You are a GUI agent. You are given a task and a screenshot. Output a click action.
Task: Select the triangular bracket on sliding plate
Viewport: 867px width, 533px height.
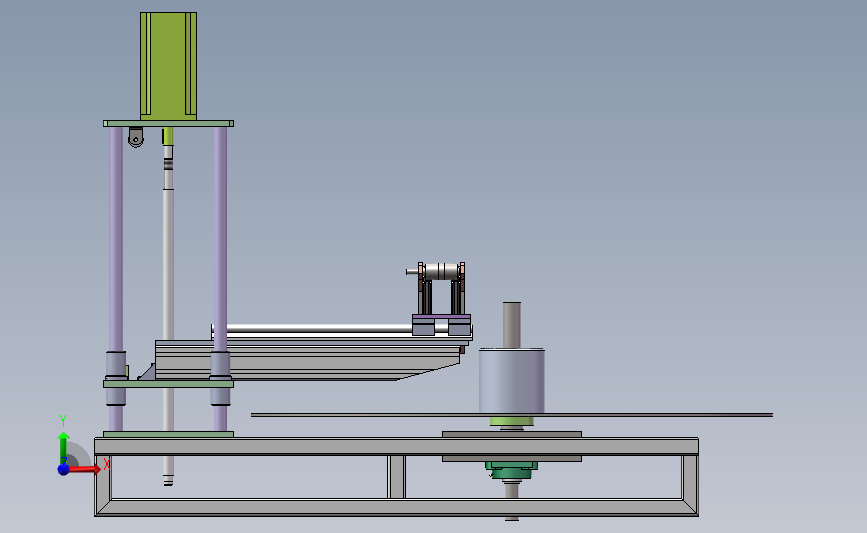[x=147, y=372]
